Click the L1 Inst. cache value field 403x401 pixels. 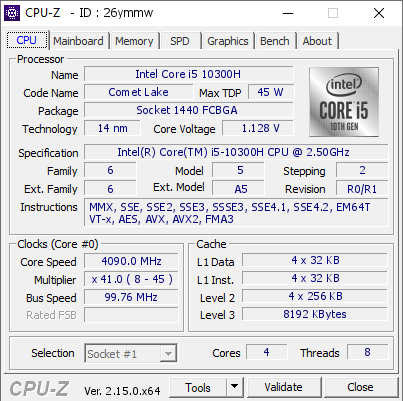tap(315, 278)
